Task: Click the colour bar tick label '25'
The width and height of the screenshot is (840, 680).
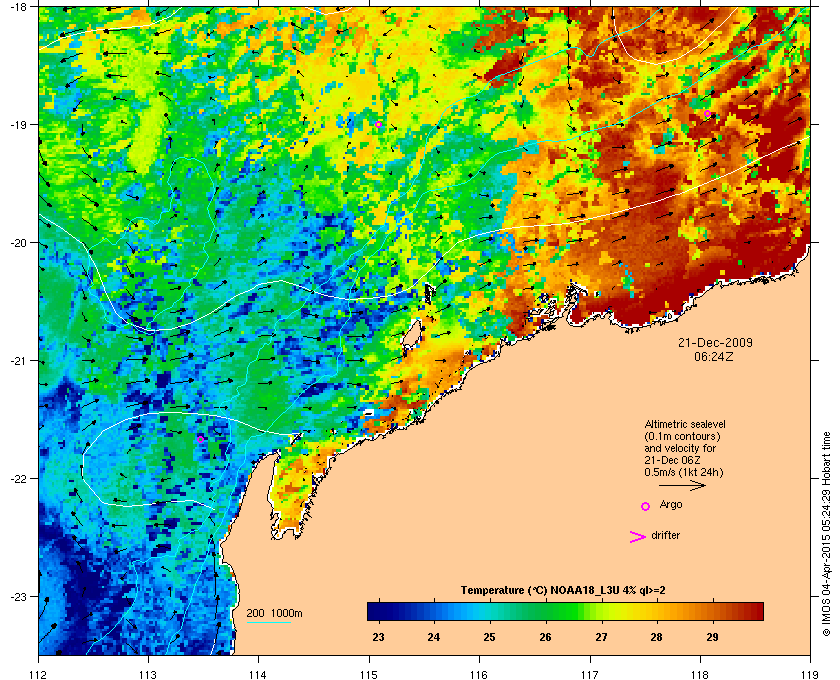Action: point(490,637)
